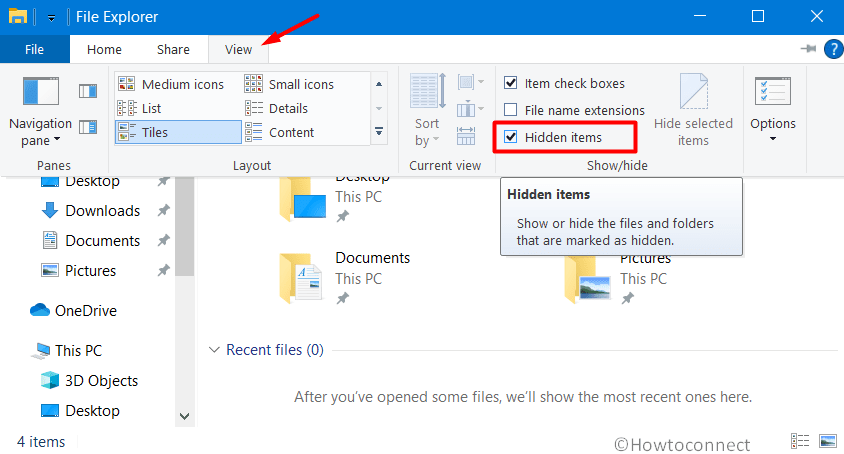
Task: Toggle the Details pane icon
Action: coord(88,127)
